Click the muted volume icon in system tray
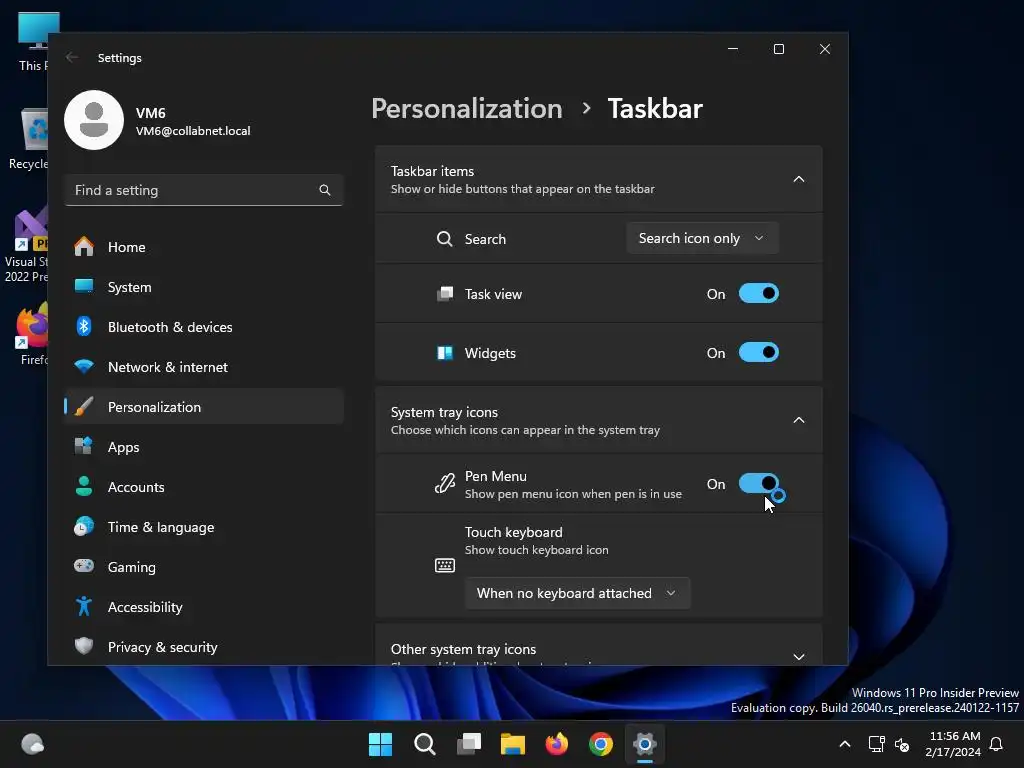 (x=902, y=744)
